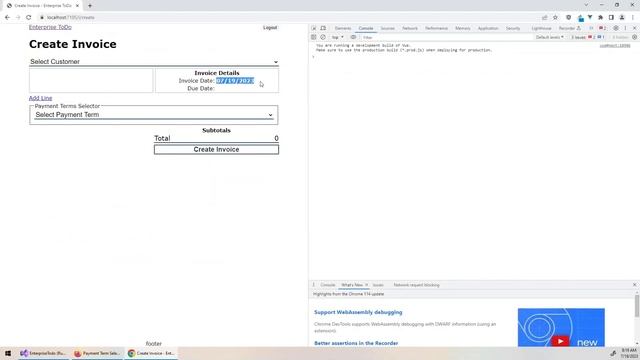Close the DevTools panel
Viewport: 640px width, 360px height.
pos(634,28)
